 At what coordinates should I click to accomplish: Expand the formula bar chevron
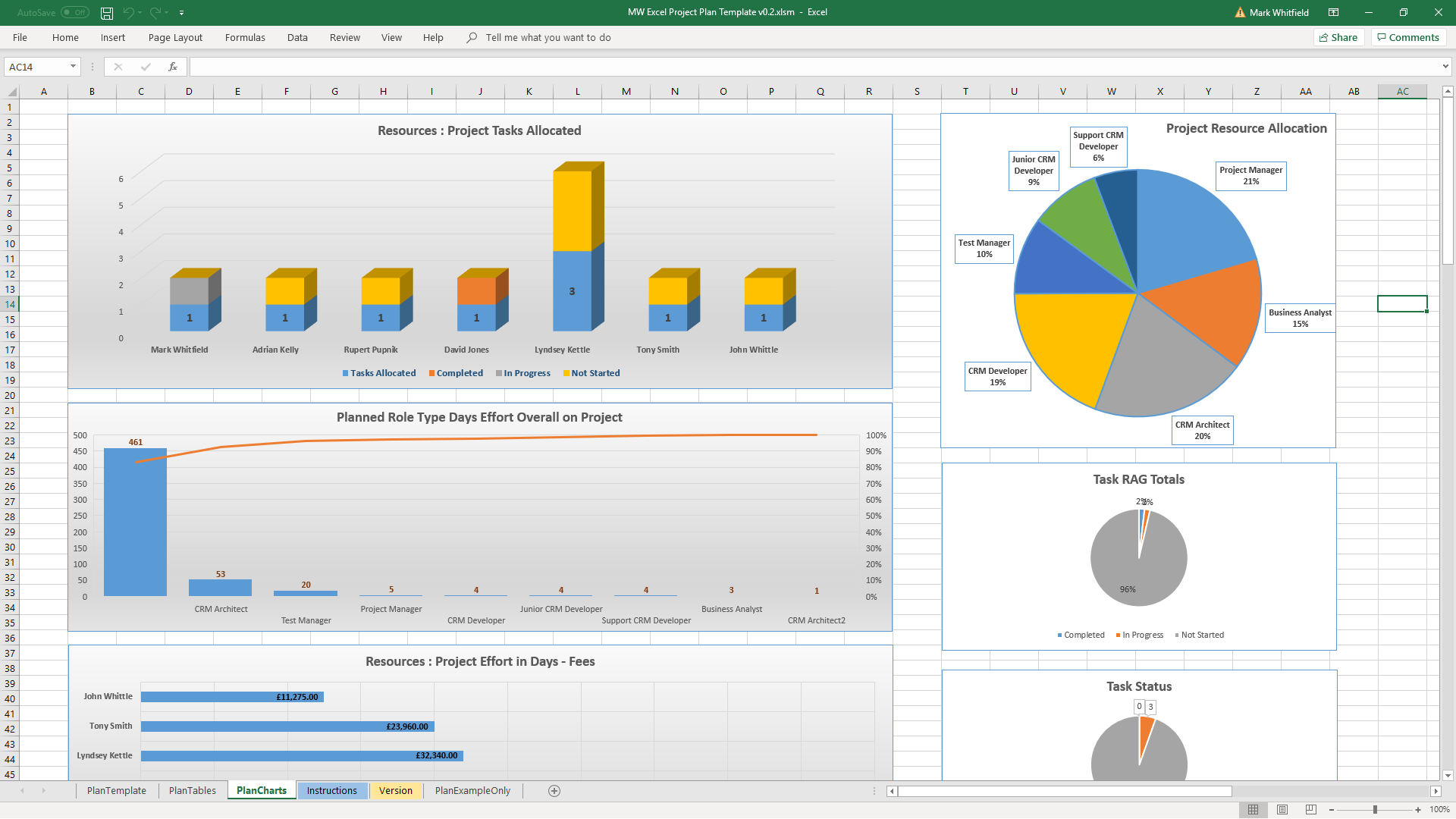click(x=1445, y=67)
